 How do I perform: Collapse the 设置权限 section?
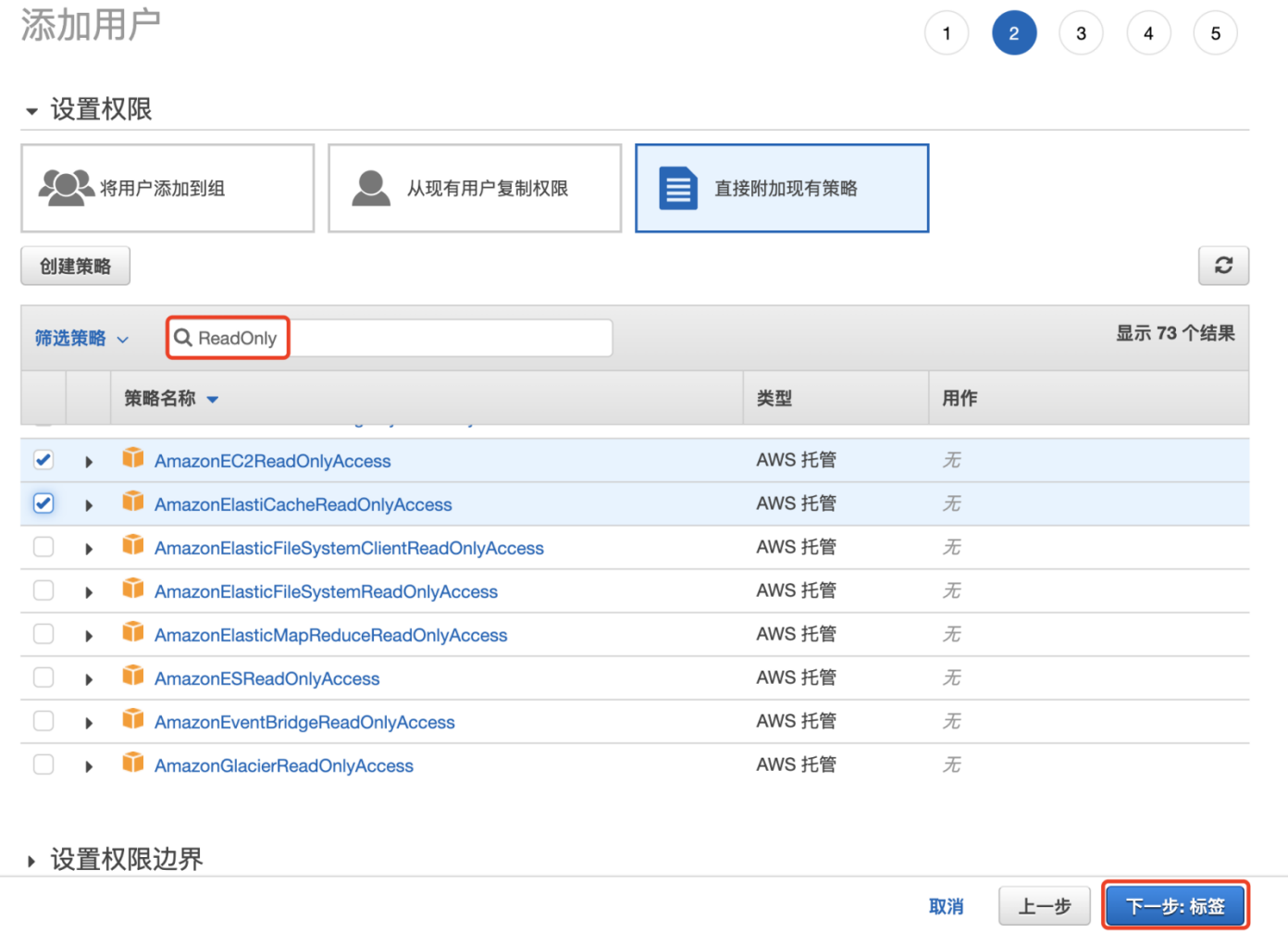click(31, 111)
